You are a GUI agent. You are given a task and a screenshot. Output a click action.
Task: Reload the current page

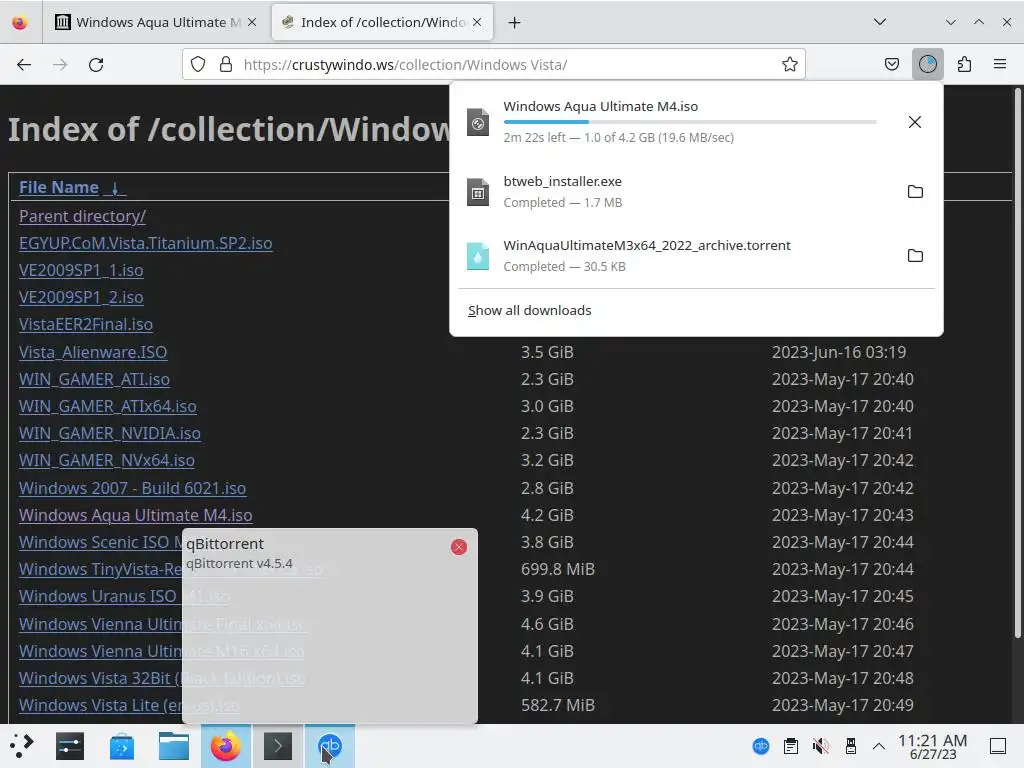[x=96, y=65]
